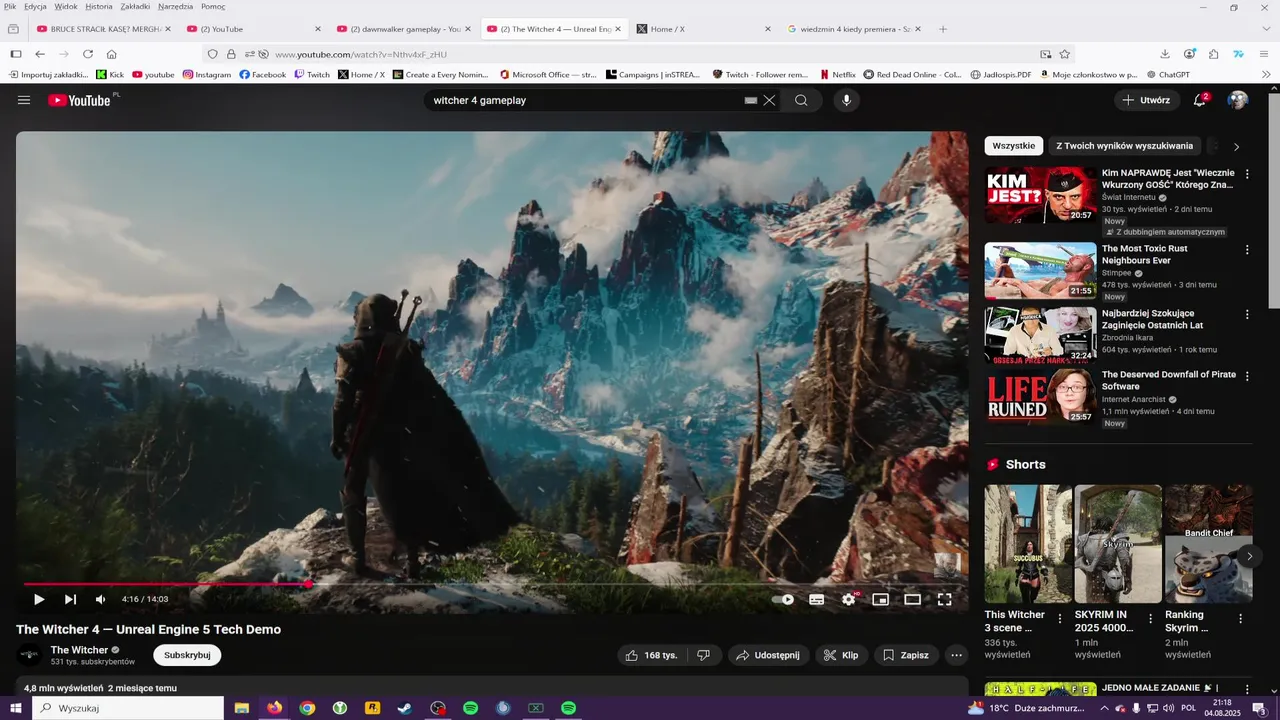
Task: Click the magnifier search button
Action: (x=801, y=100)
